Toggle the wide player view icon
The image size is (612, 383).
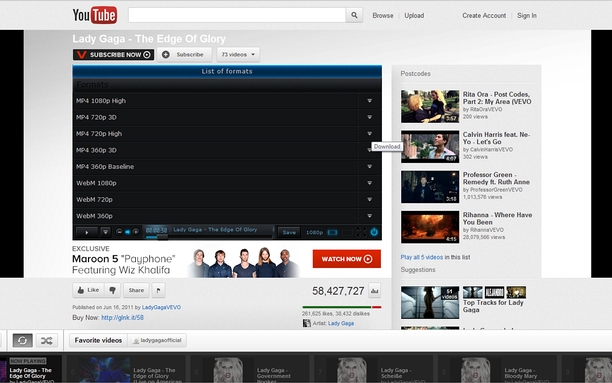point(333,232)
